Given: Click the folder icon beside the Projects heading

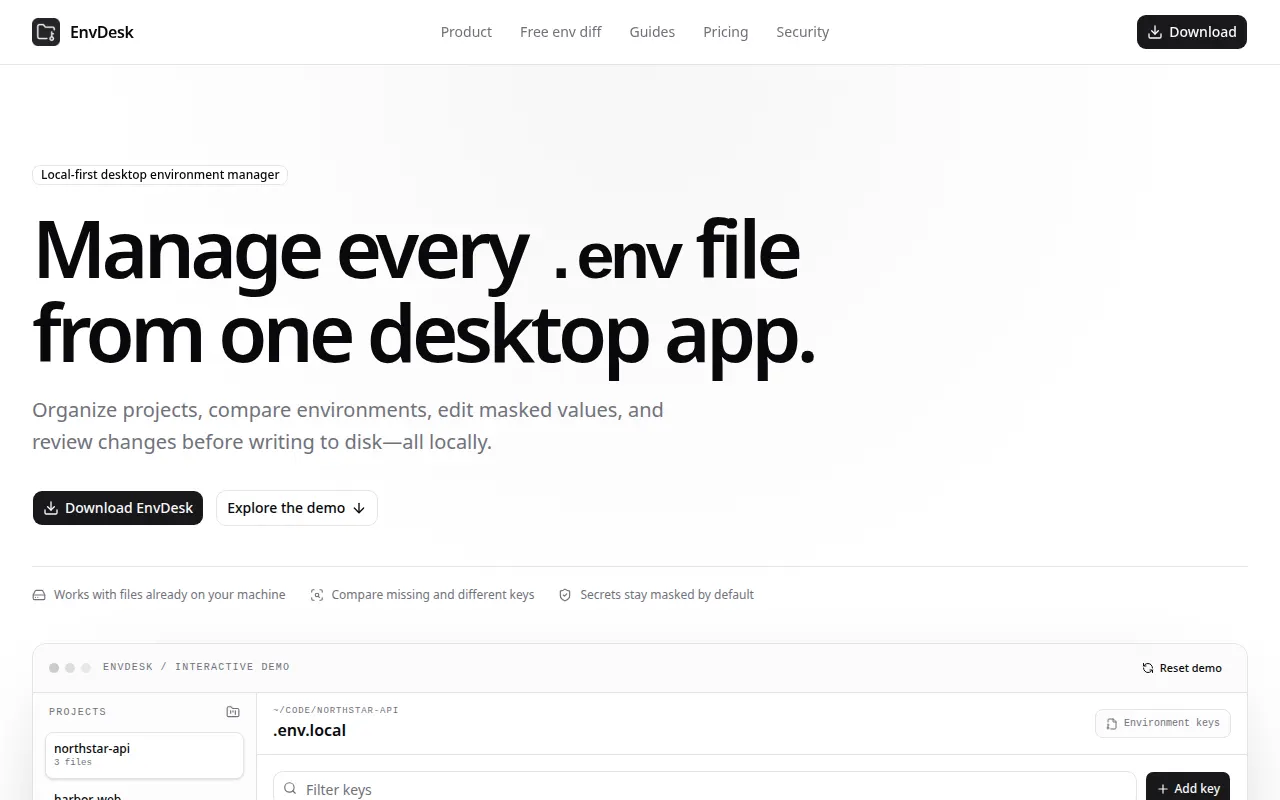Looking at the screenshot, I should [233, 712].
